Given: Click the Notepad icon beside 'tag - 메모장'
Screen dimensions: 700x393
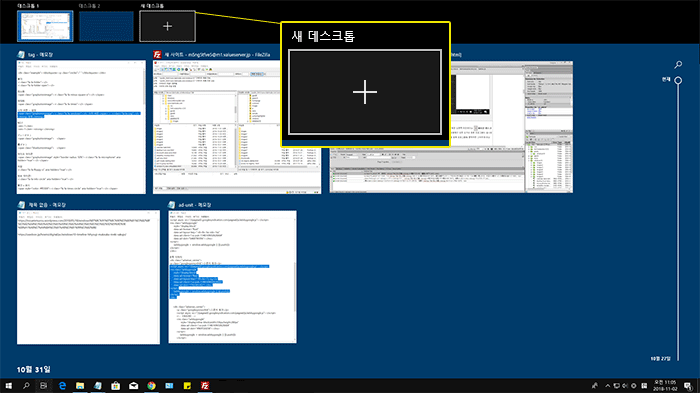Looking at the screenshot, I should pos(21,54).
